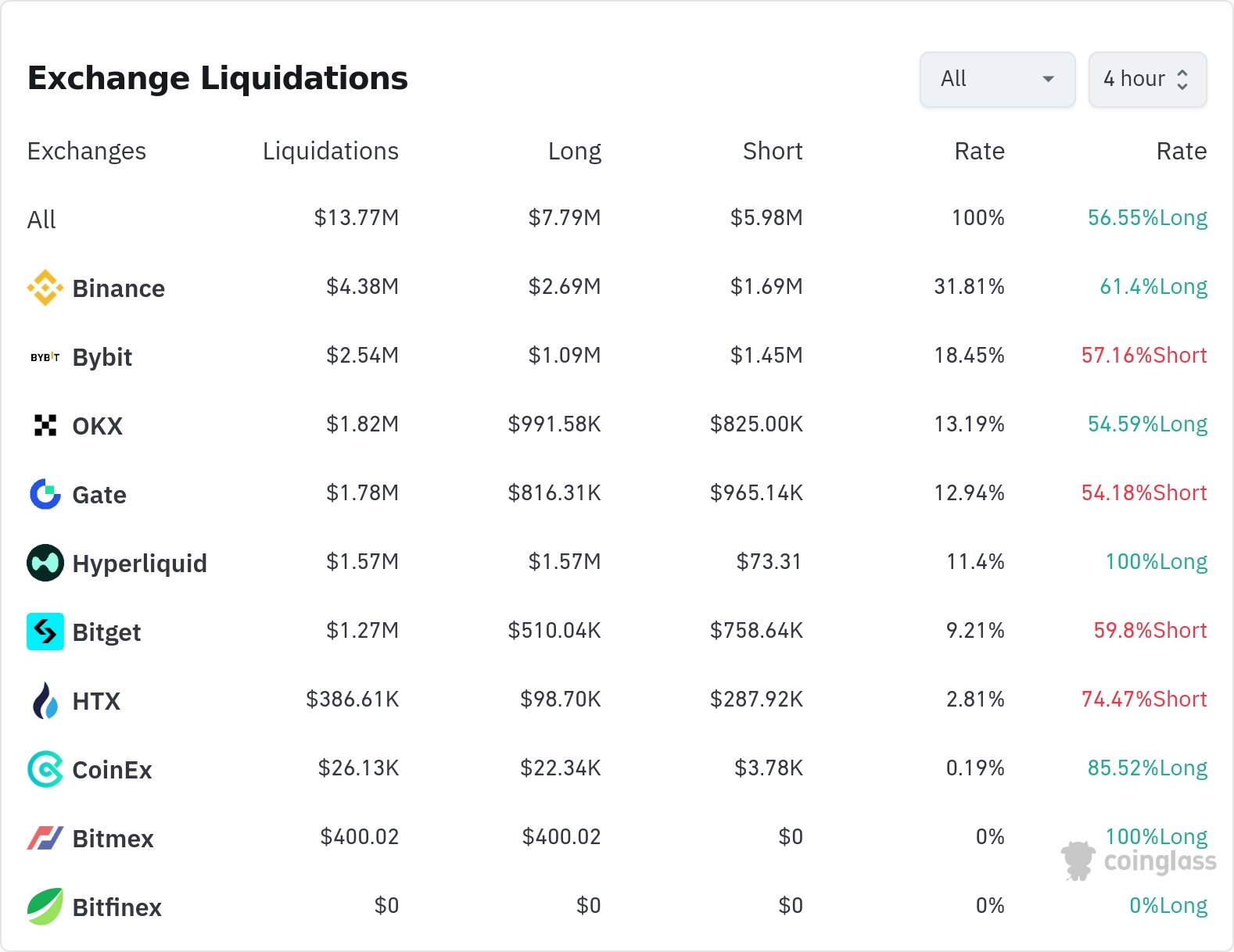Select the All exchanges summary row
The height and width of the screenshot is (952, 1234).
click(42, 220)
